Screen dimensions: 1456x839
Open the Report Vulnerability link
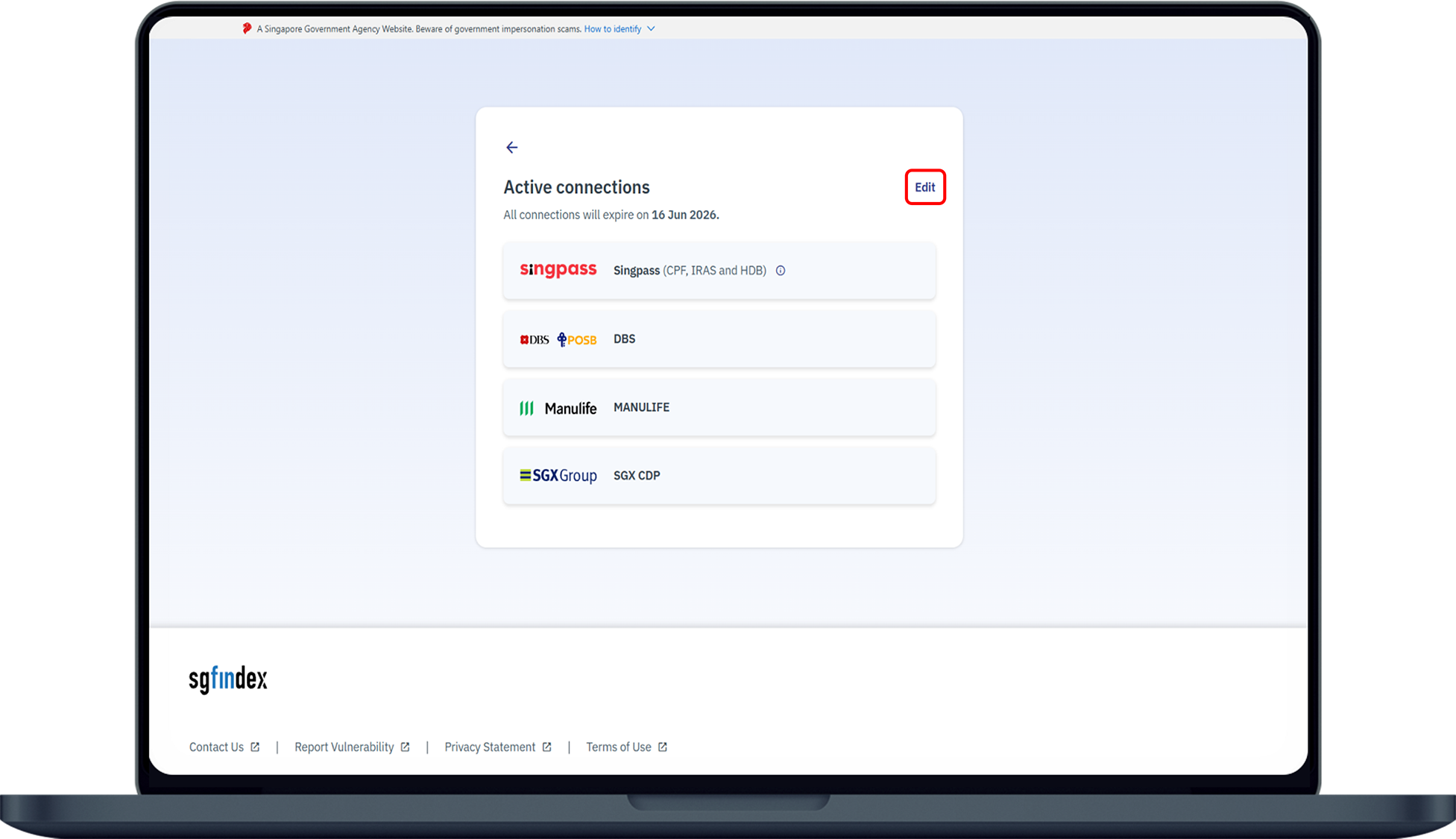tap(344, 747)
